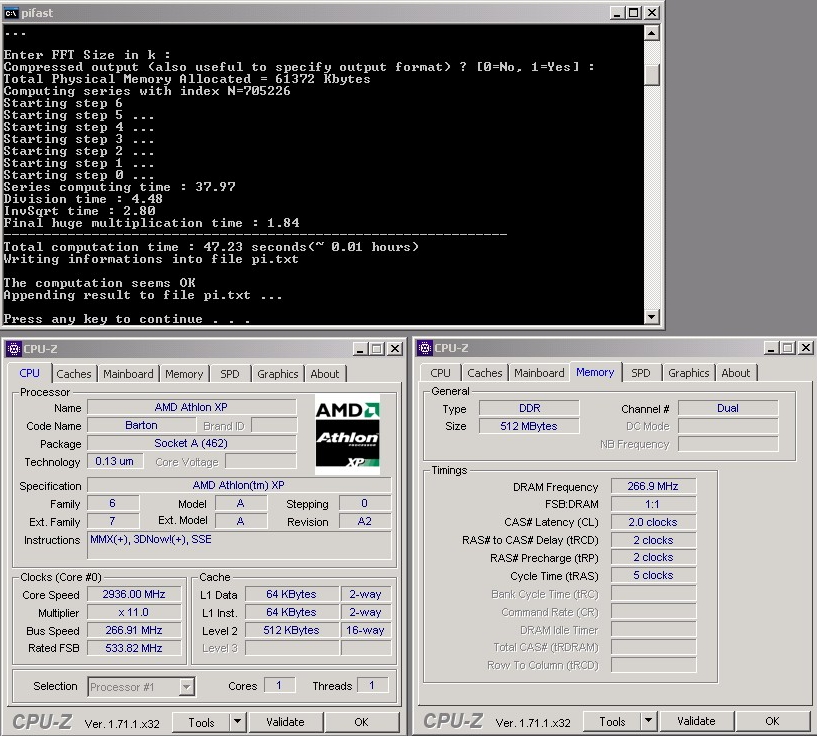
Task: Click OK in left CPU-Z window
Action: (361, 722)
